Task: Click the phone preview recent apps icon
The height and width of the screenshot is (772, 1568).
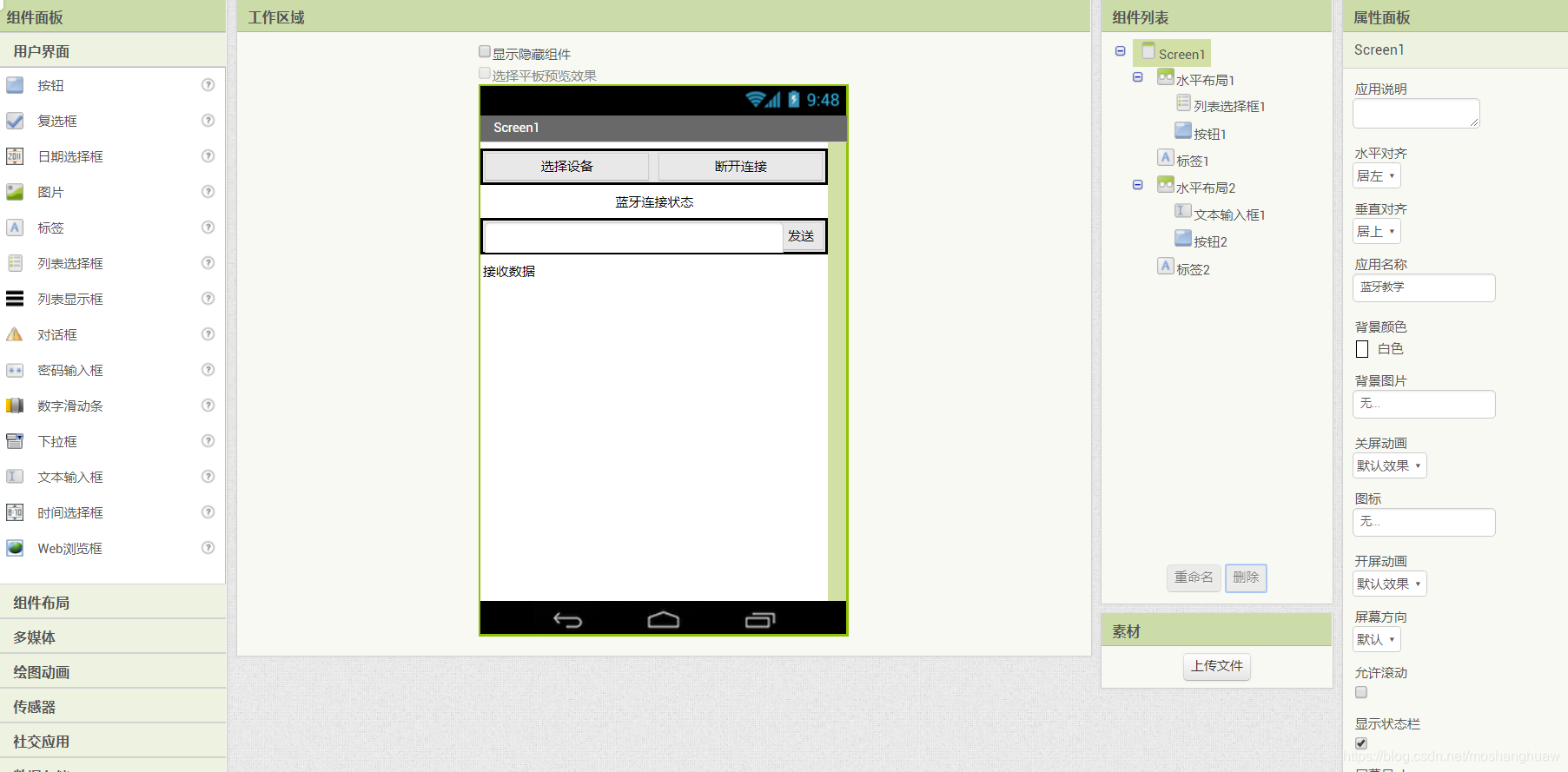Action: (x=760, y=620)
